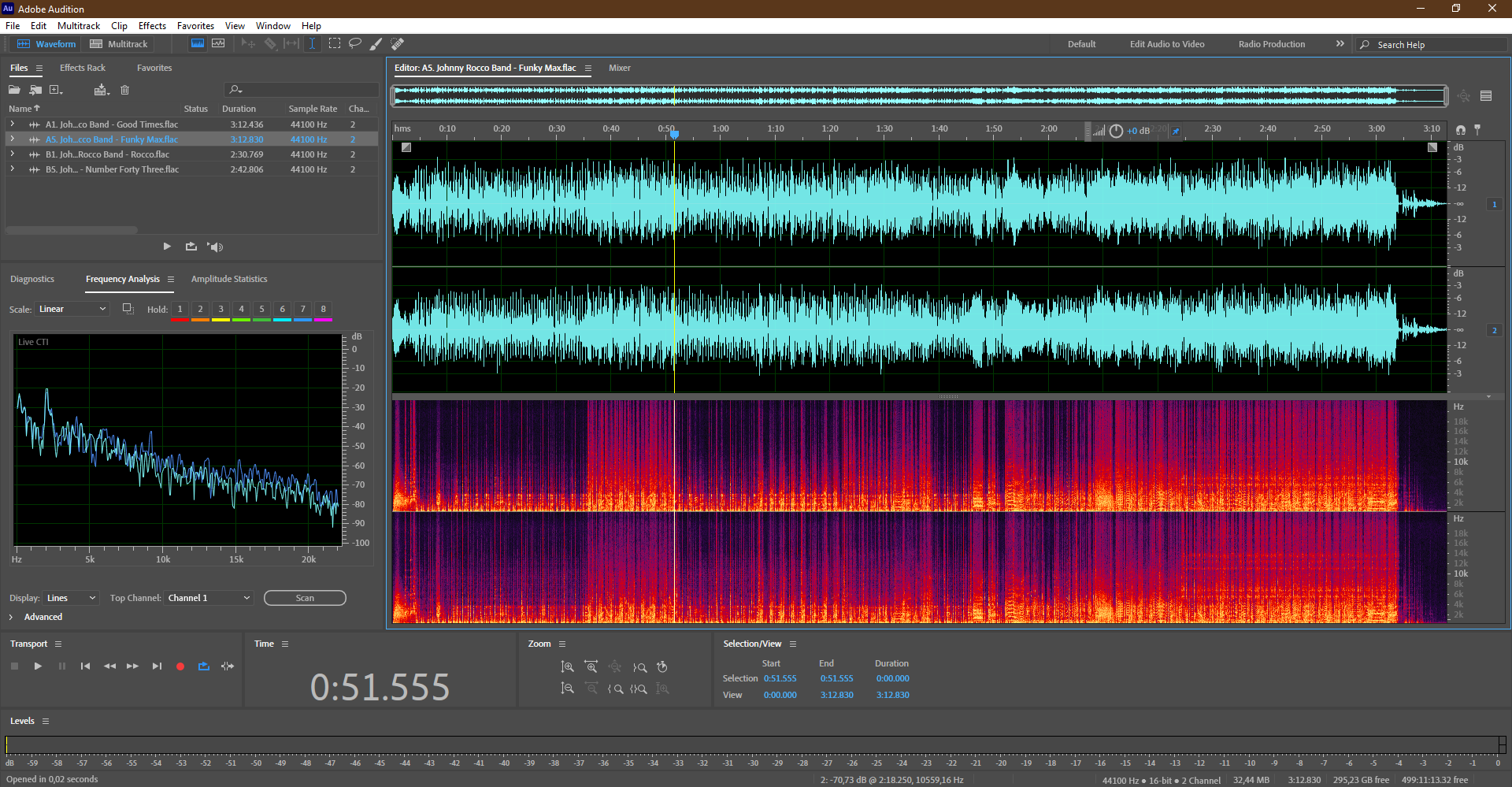Image resolution: width=1512 pixels, height=787 pixels.
Task: Open the Display dropdown set to Lines
Action: tap(71, 598)
